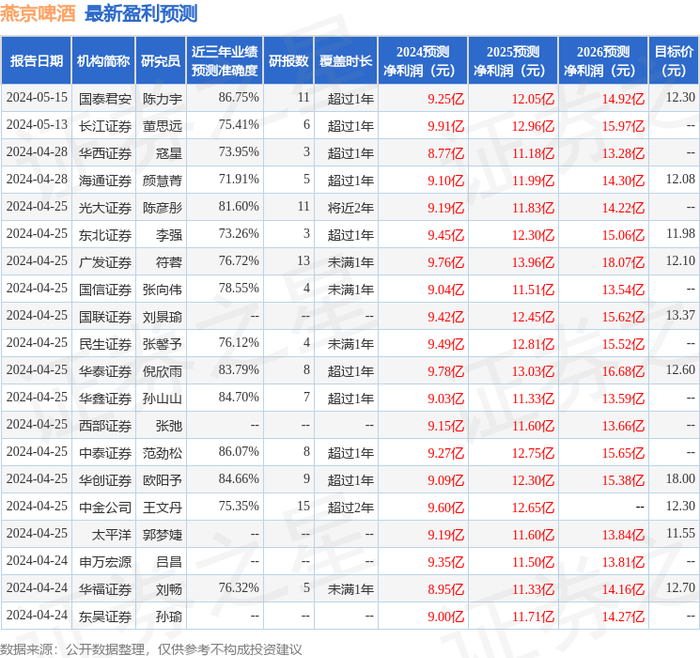Click the 数据来源 footer note
Screen dimensions: 700x658
pos(151,650)
